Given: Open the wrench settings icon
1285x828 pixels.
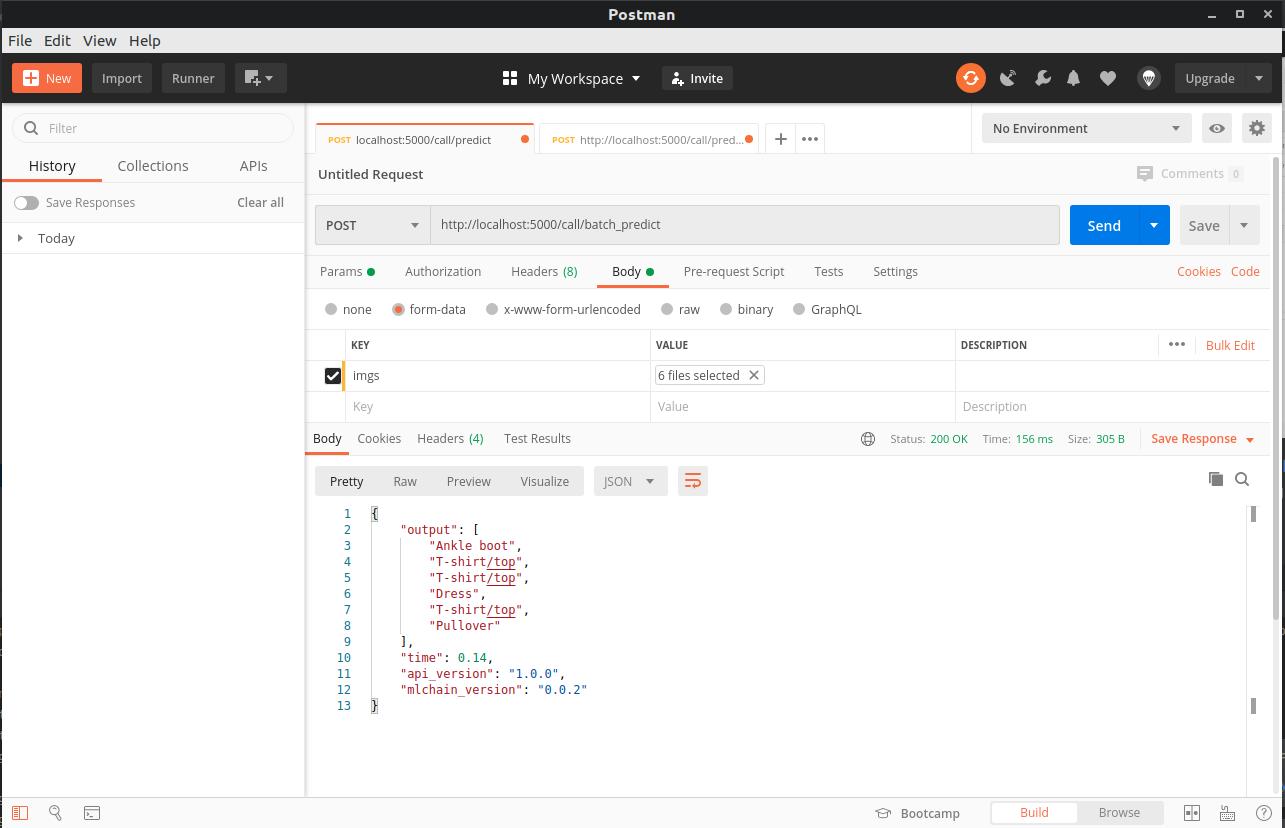Looking at the screenshot, I should click(x=1042, y=78).
